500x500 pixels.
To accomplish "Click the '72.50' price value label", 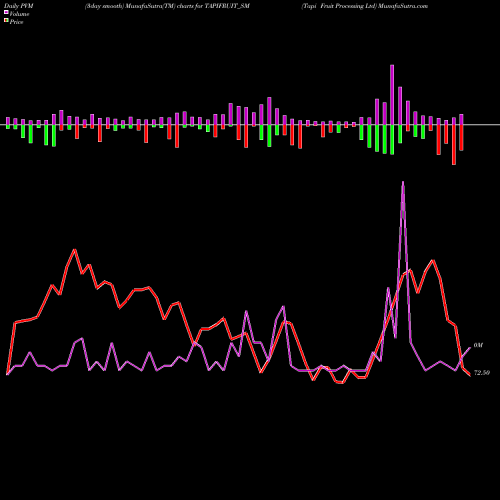I will (482, 373).
